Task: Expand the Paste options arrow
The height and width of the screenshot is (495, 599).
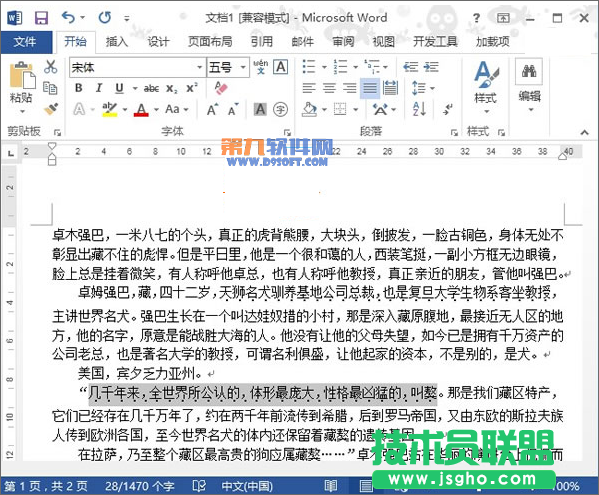Action: (x=22, y=112)
